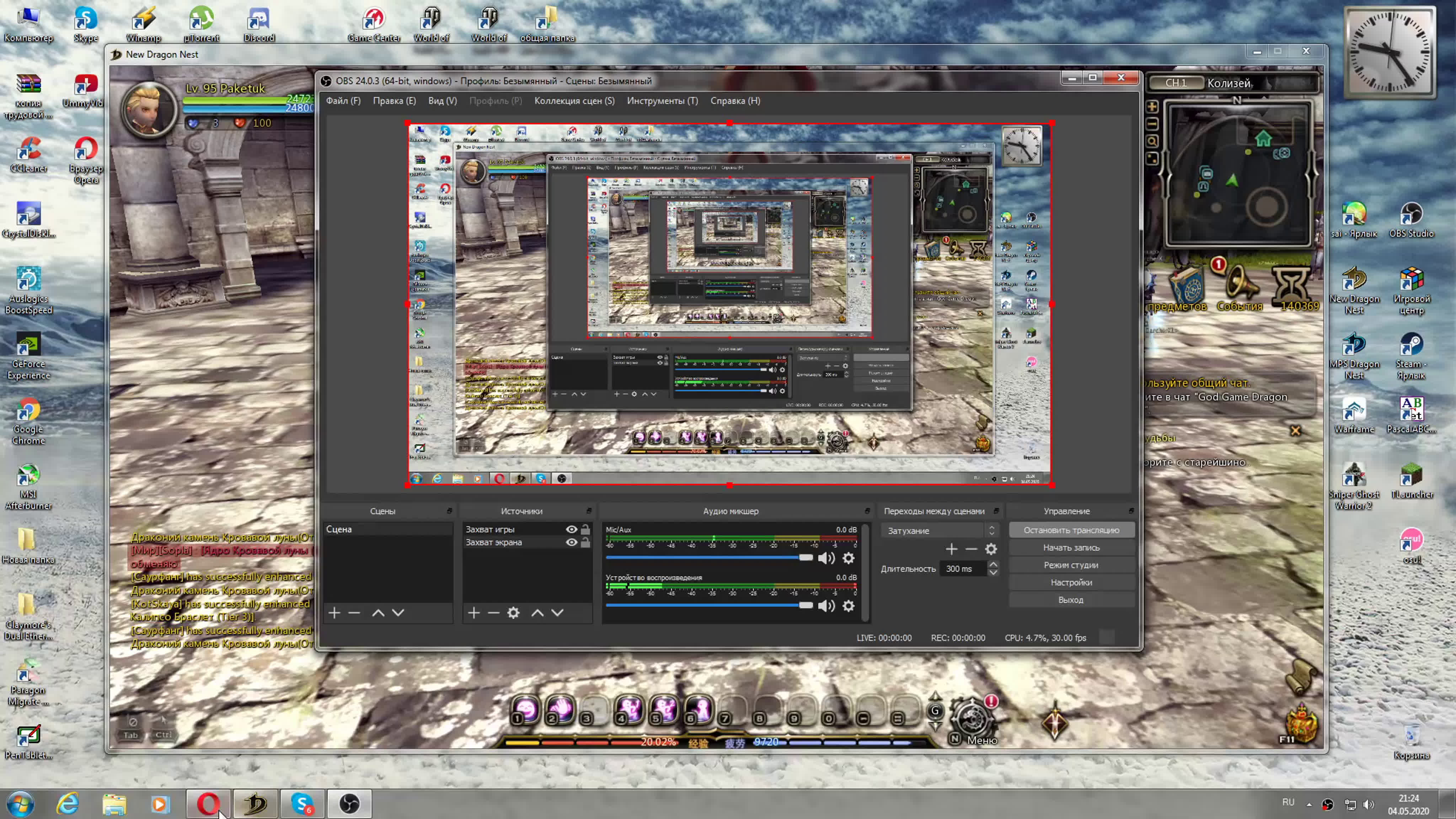Show hidden tray icons in taskbar

[1309, 804]
